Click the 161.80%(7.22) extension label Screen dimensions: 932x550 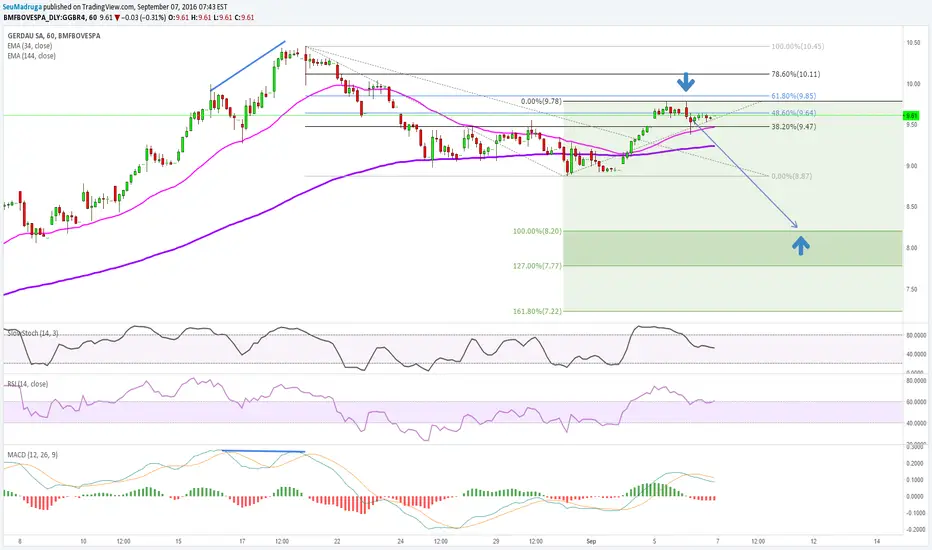click(x=537, y=312)
